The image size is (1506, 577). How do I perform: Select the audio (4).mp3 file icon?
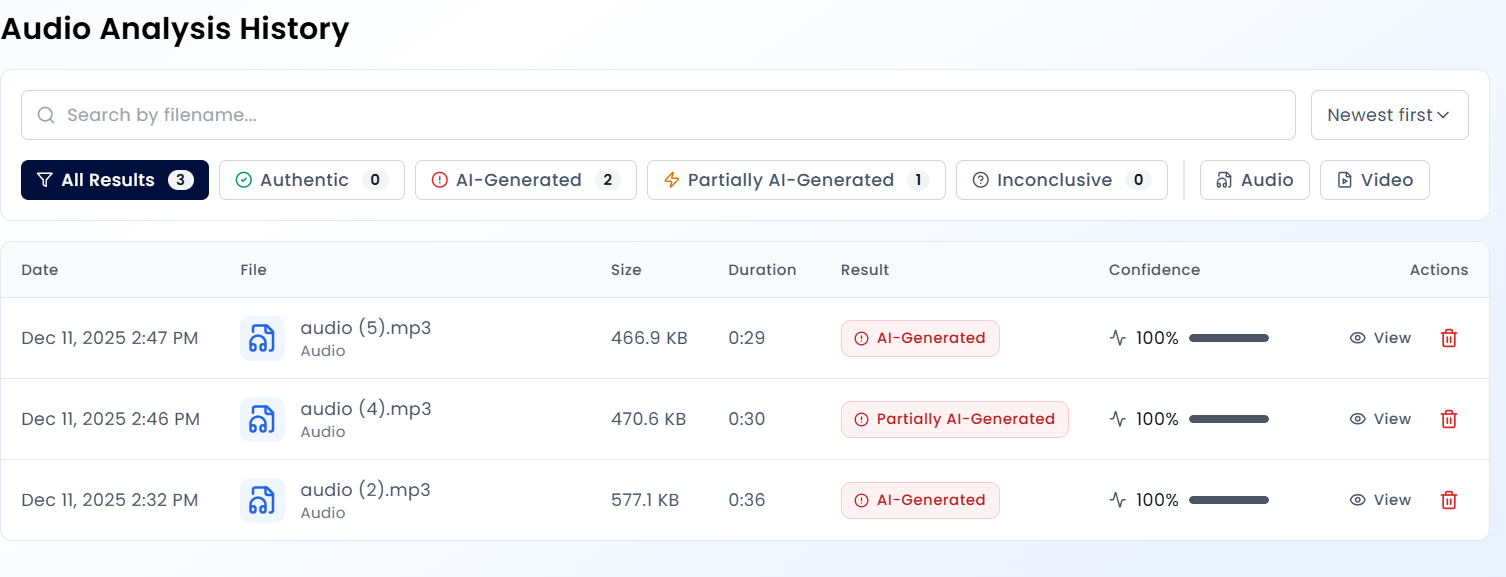(x=262, y=419)
